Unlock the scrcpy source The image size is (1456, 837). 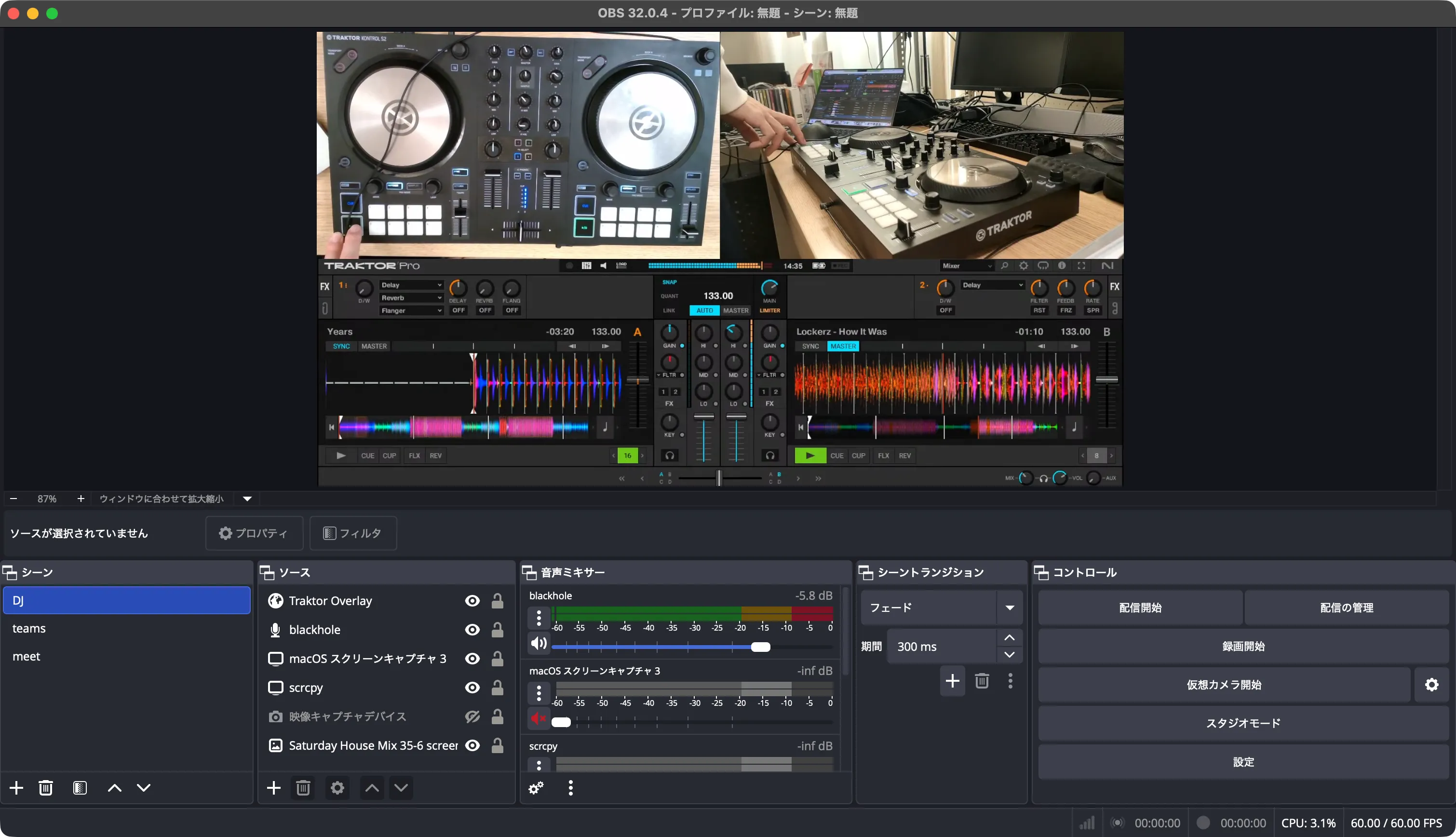497,688
